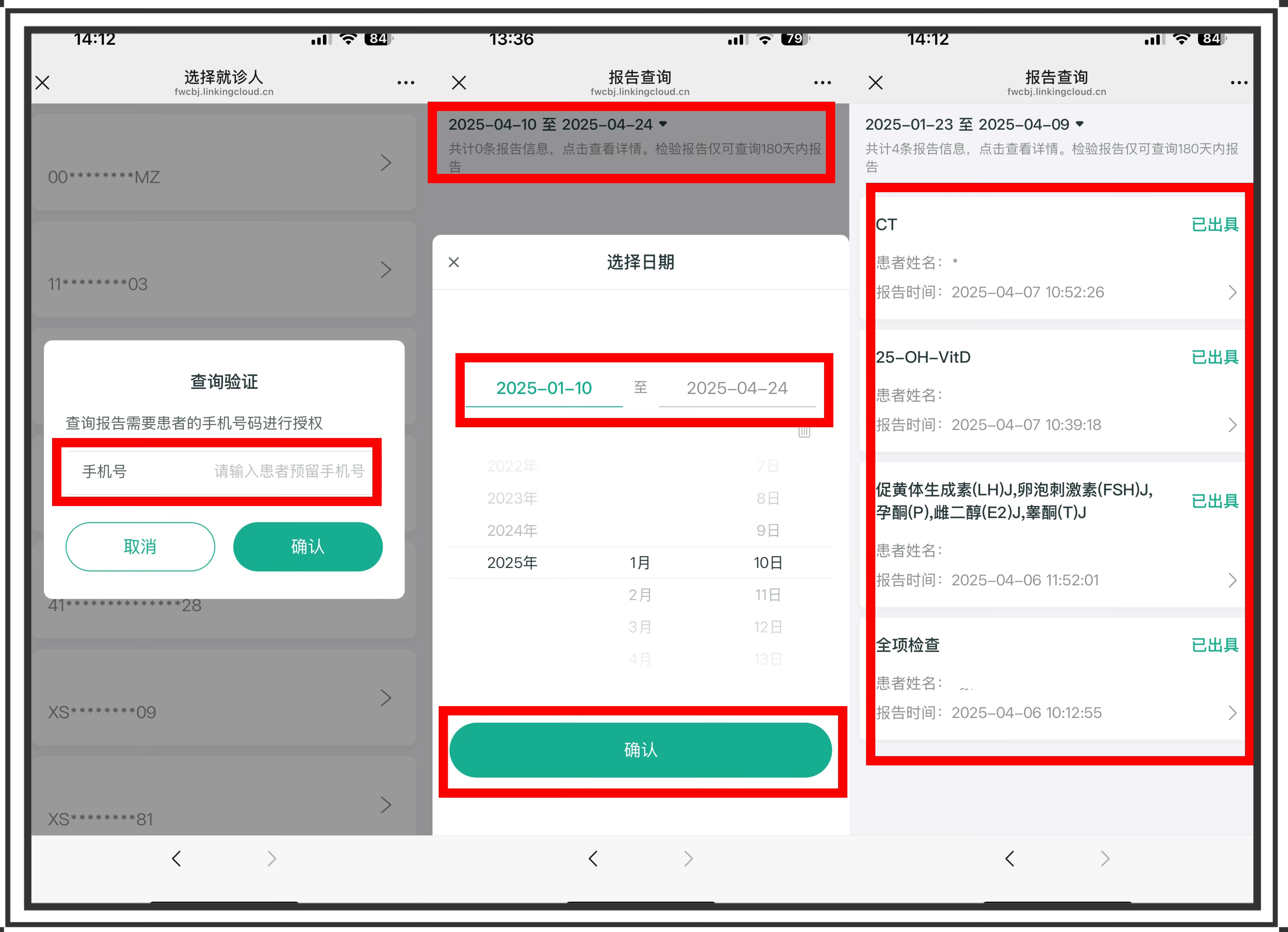The image size is (1288, 932).
Task: Open the three-dot menu on 选择就诊人 page
Action: click(406, 83)
